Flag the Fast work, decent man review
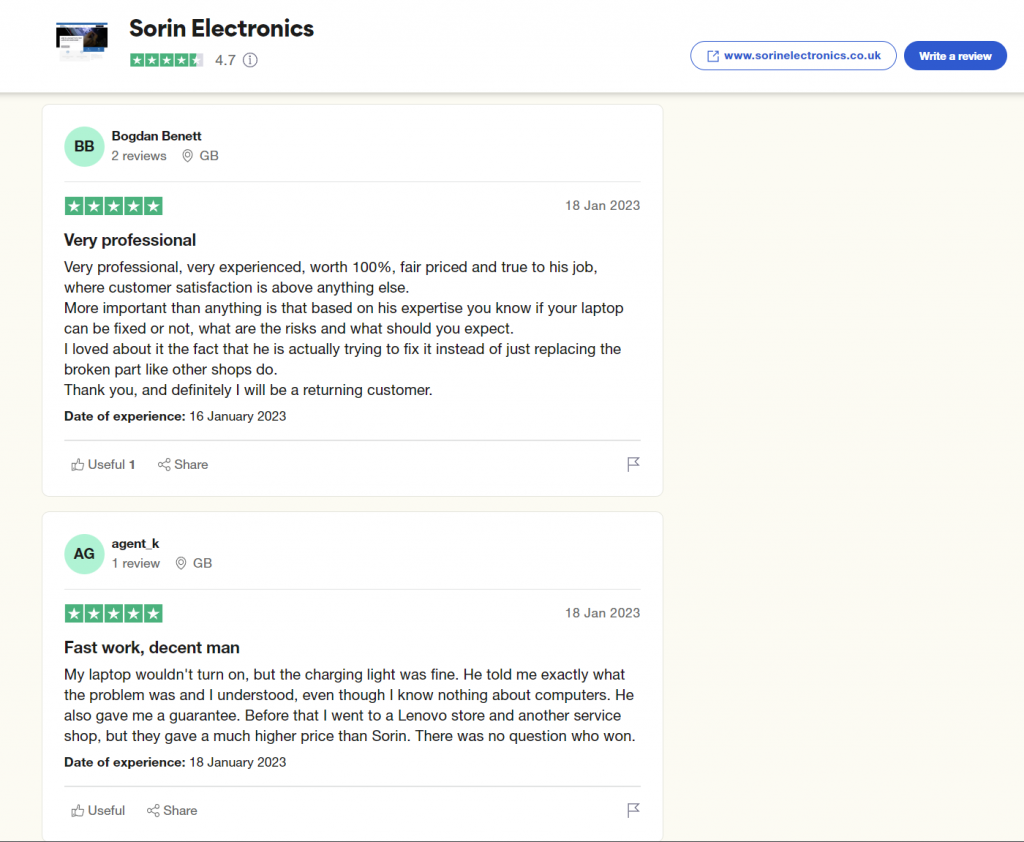 (633, 810)
